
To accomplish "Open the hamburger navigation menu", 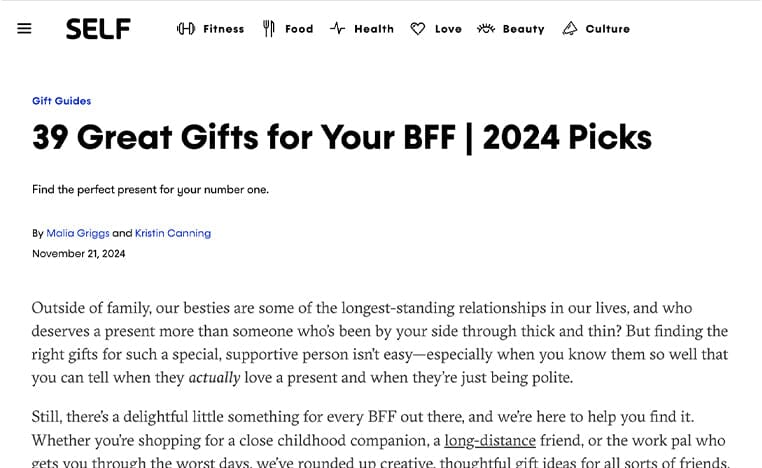I will pyautogui.click(x=24, y=29).
